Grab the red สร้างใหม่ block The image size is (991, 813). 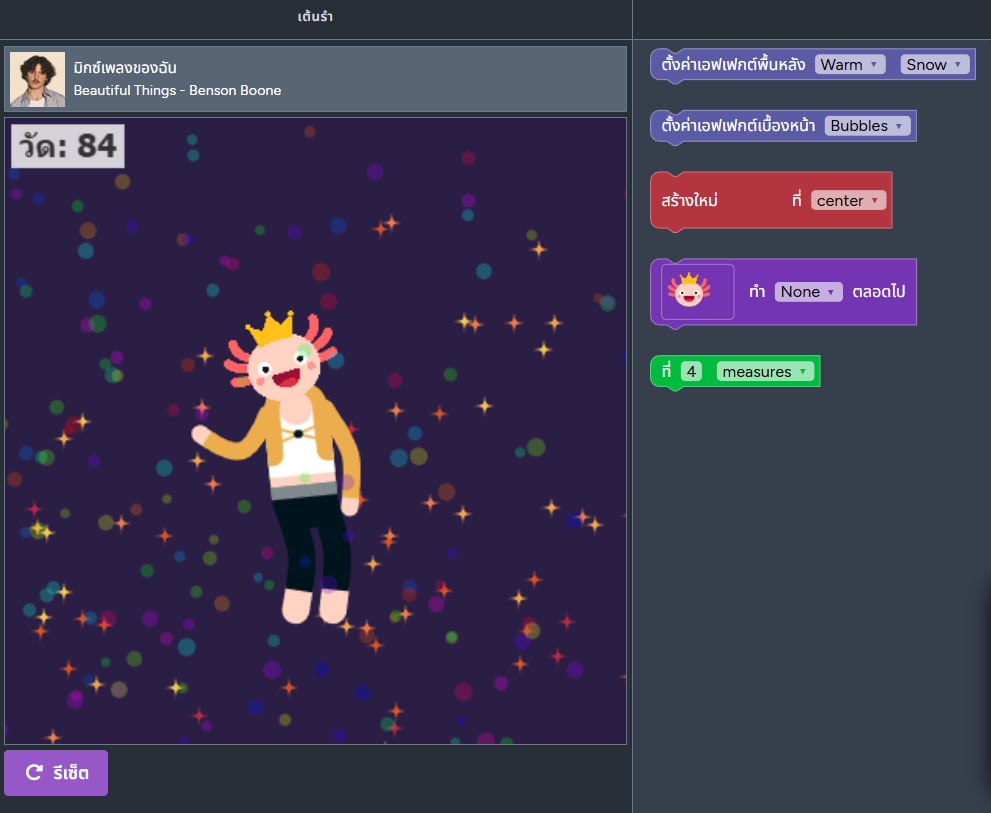point(690,200)
